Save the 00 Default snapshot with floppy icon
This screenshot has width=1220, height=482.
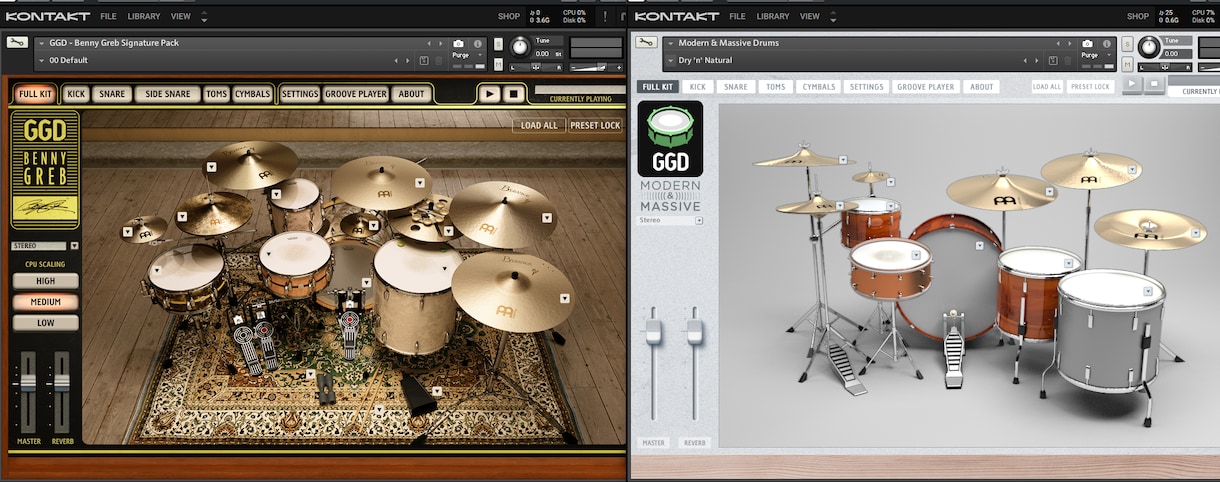[424, 61]
